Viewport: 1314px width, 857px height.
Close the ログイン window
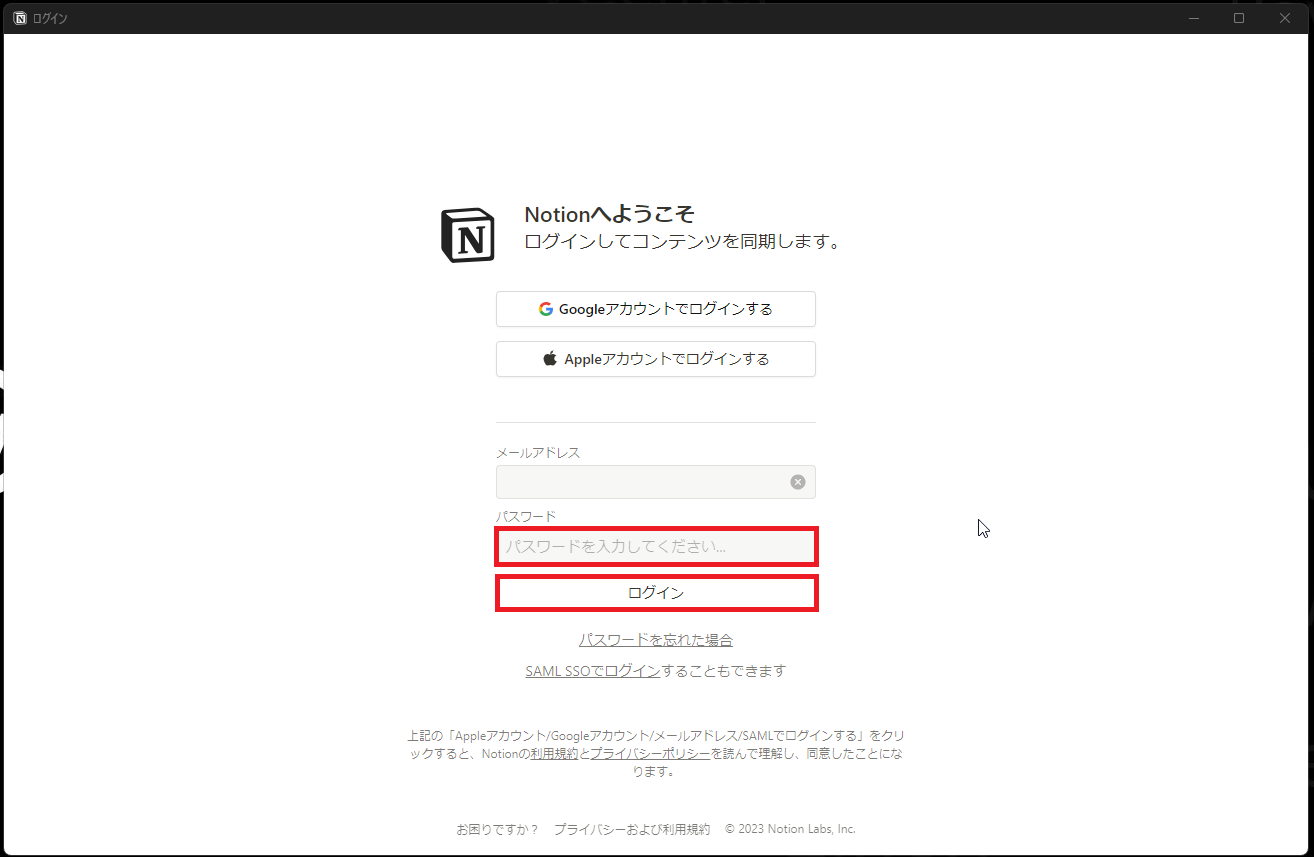[1285, 18]
